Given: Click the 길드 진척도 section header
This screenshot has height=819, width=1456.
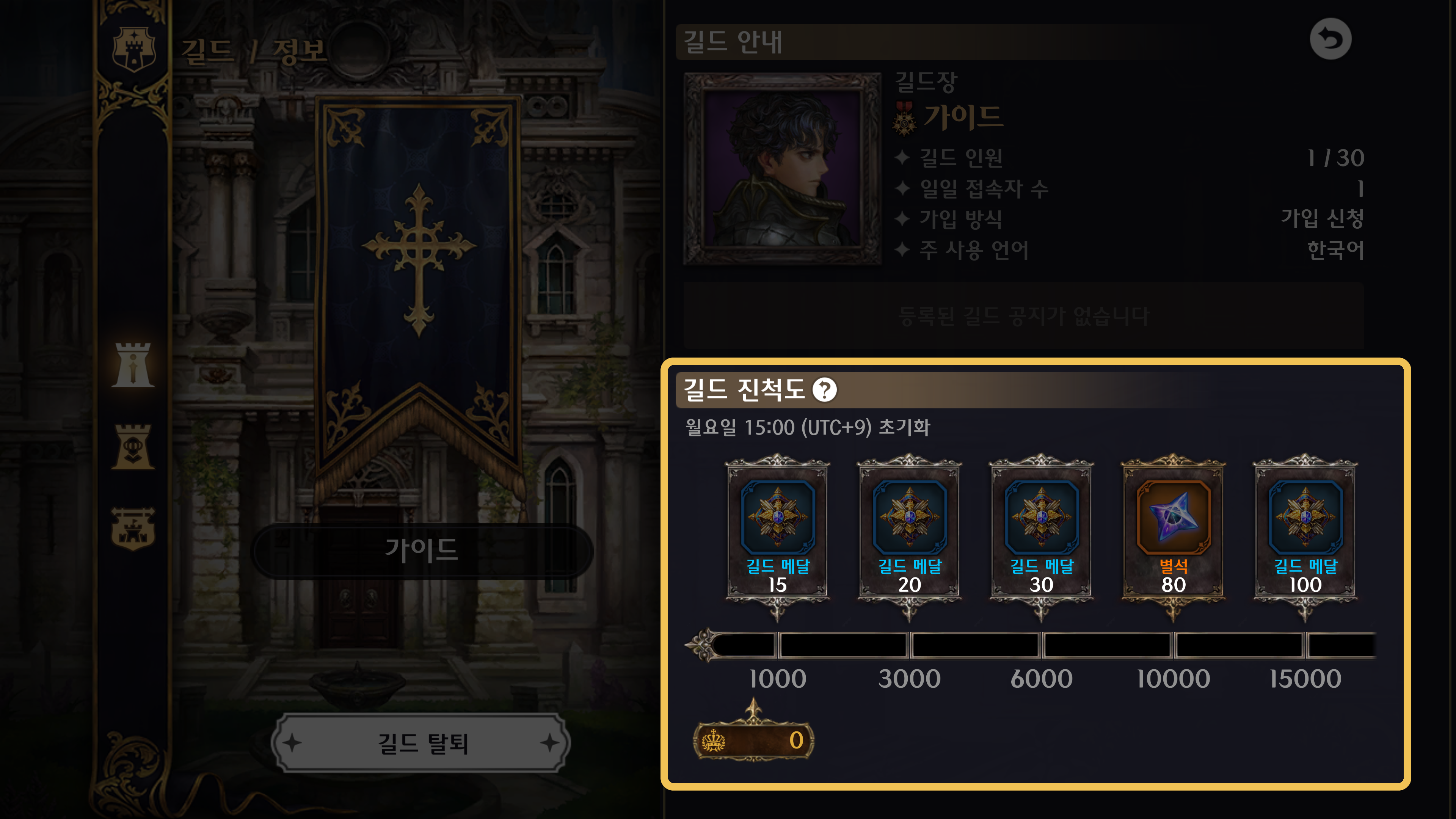Looking at the screenshot, I should (743, 389).
